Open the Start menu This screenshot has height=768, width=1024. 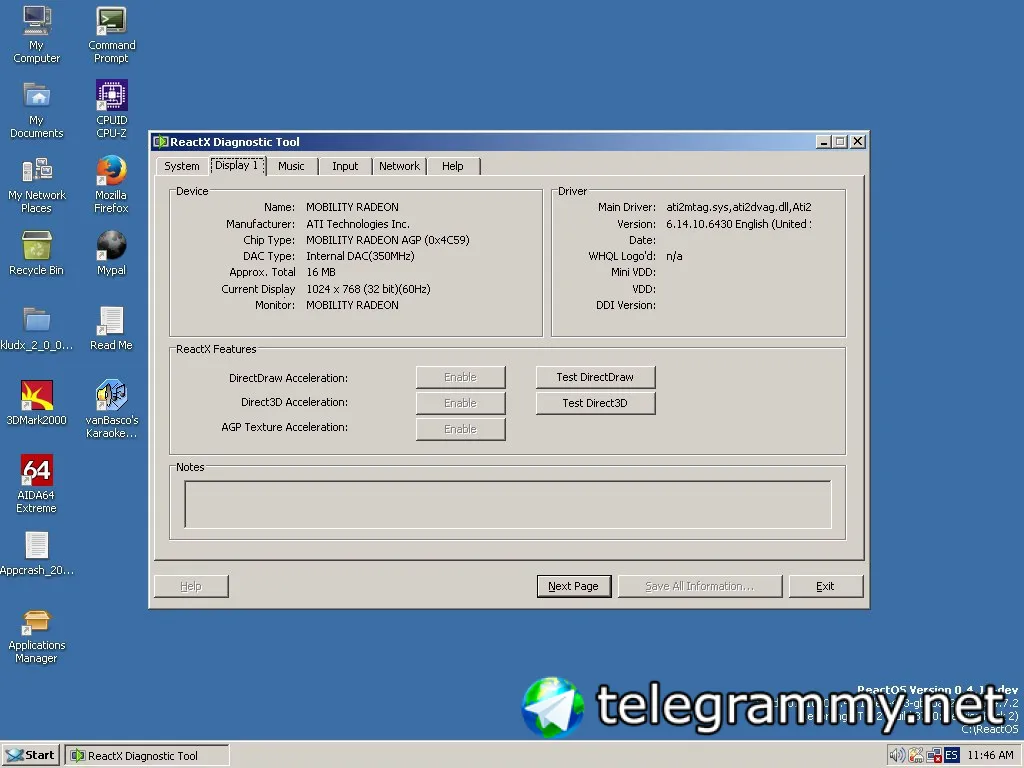pos(31,755)
